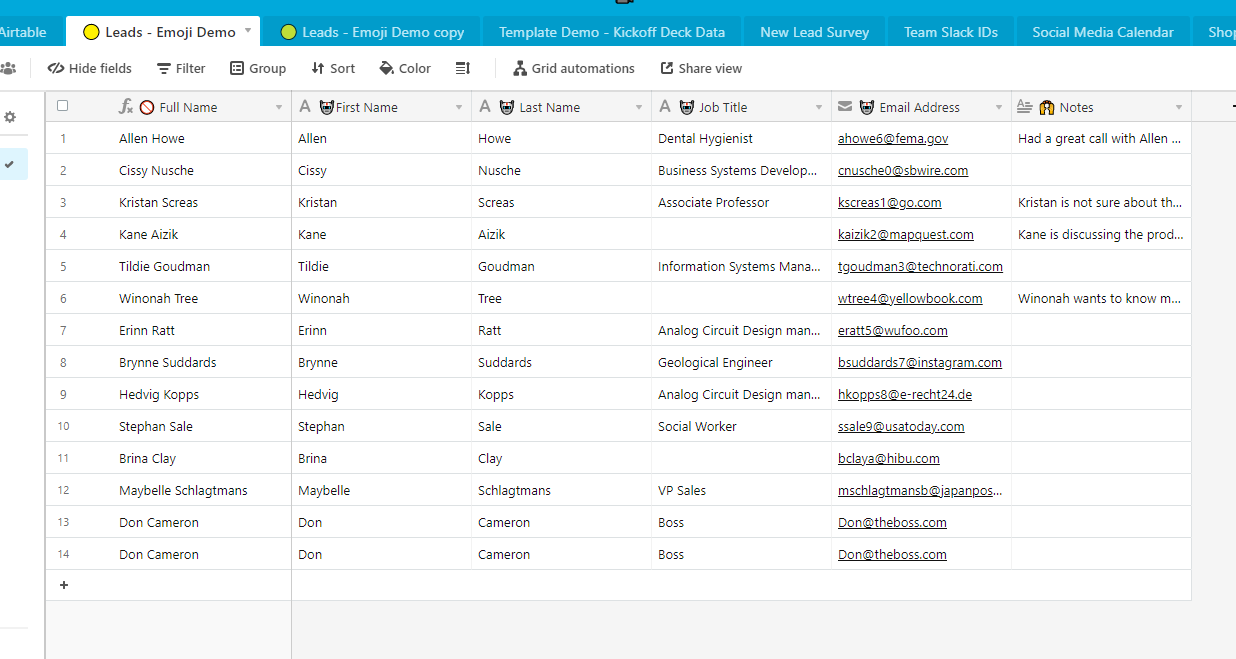This screenshot has height=659, width=1236.
Task: Switch to Template Demo - Kickoff Deck Data tab
Action: point(612,32)
